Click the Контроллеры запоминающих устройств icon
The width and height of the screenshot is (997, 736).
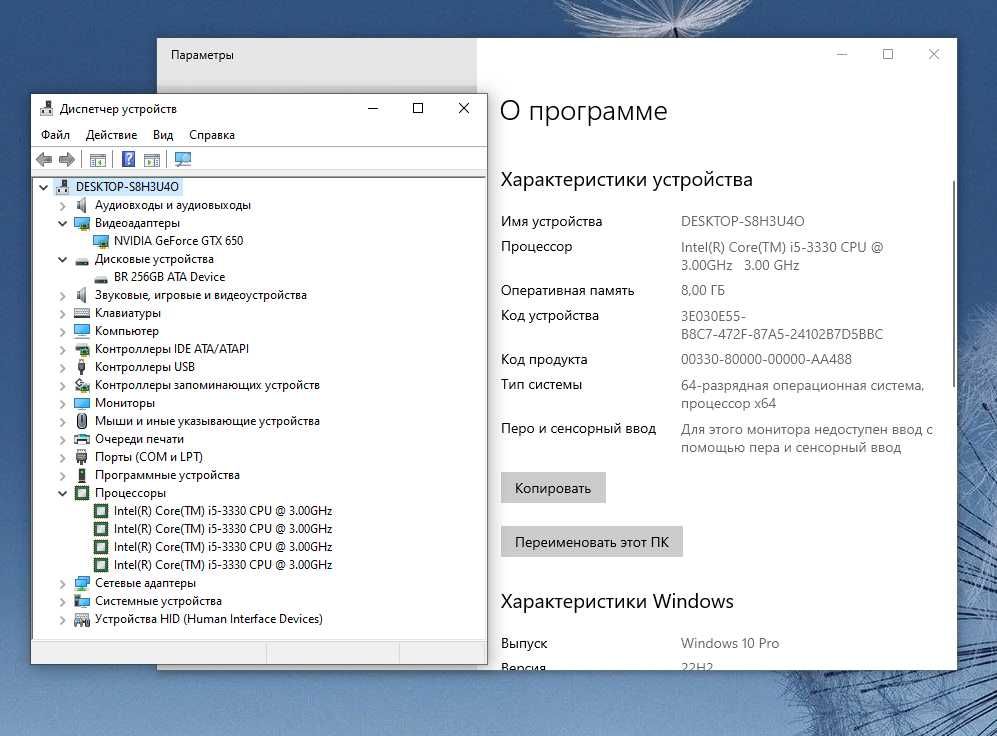pyautogui.click(x=82, y=385)
